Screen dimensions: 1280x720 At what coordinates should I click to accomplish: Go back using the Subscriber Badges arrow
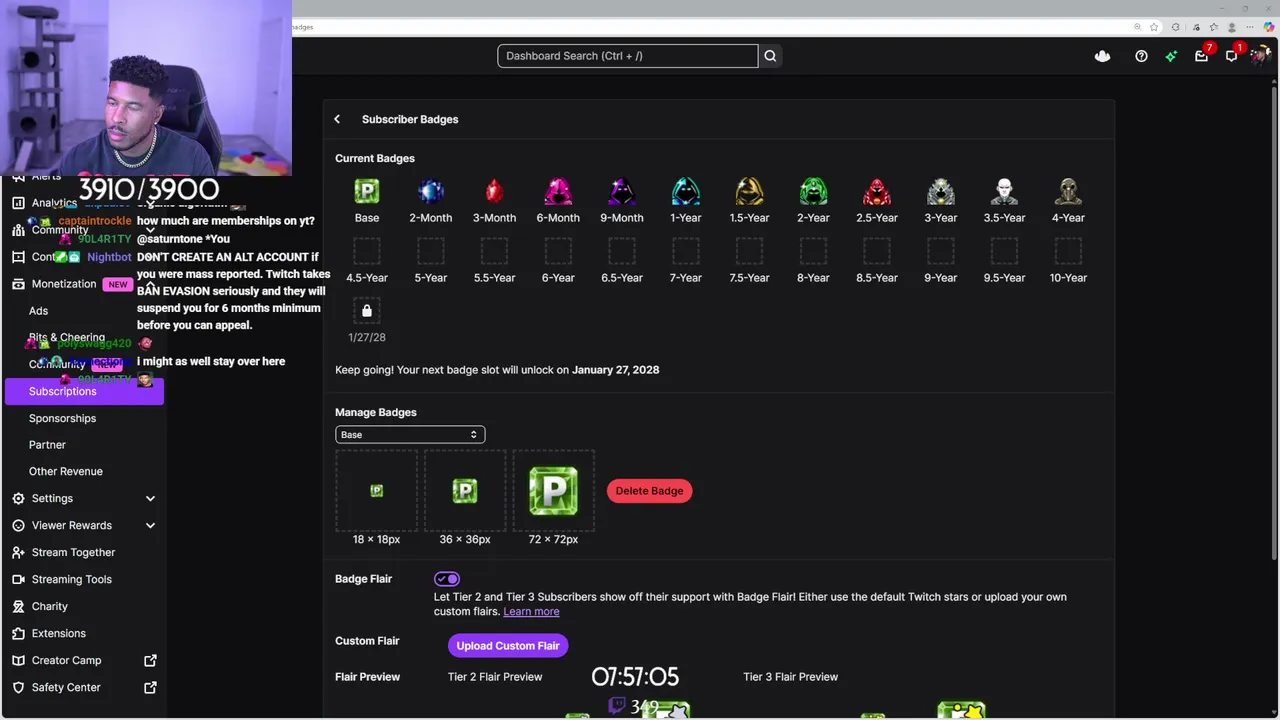point(337,119)
